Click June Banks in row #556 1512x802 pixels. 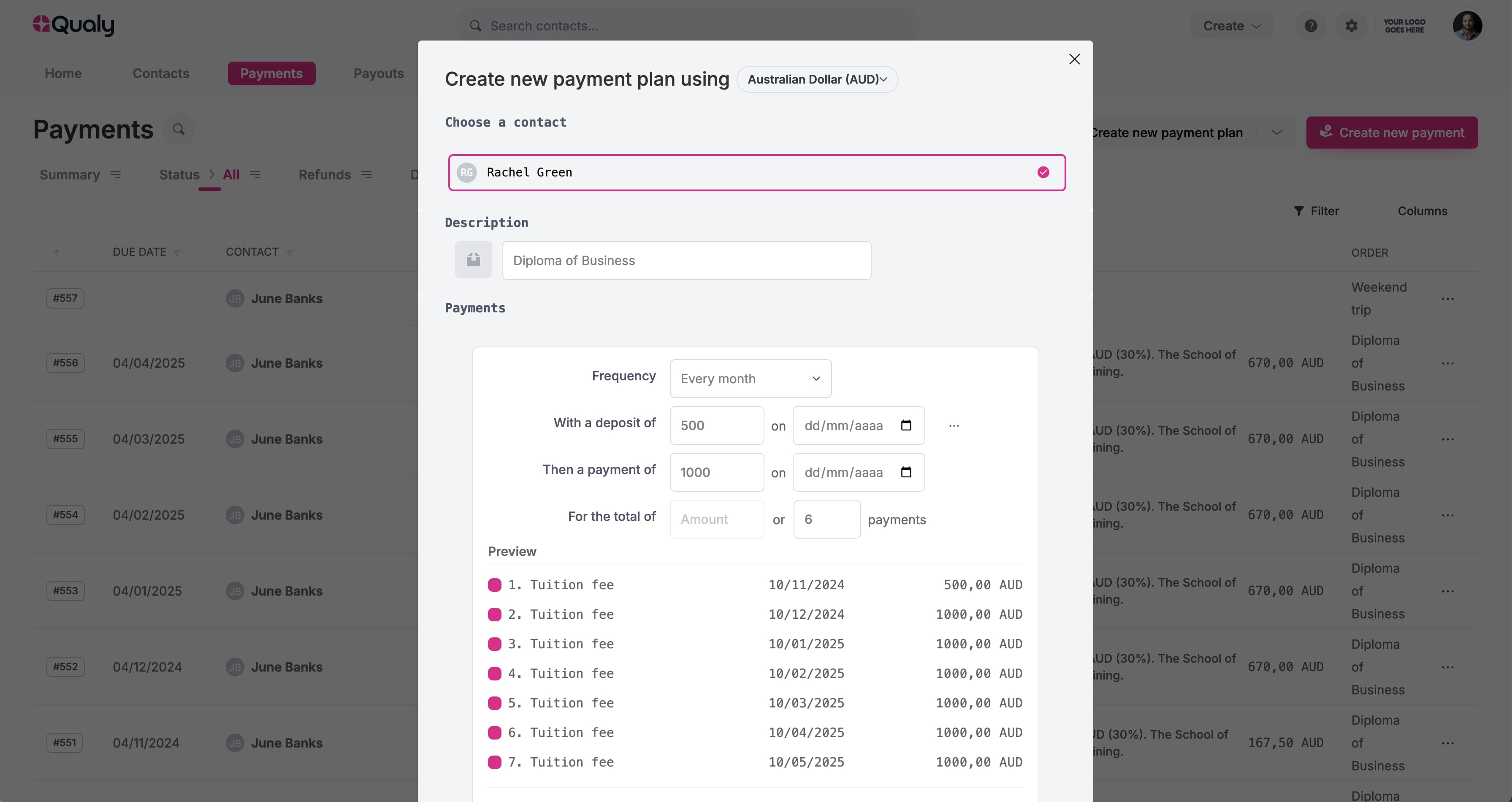click(287, 363)
